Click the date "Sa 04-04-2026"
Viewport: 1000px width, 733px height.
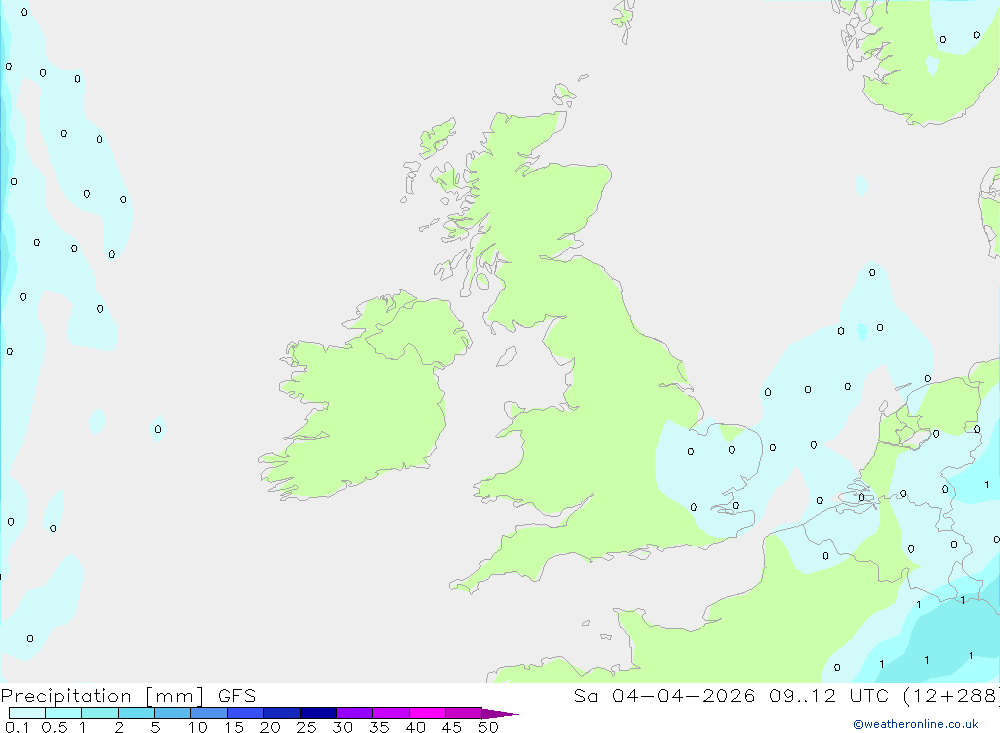tap(665, 695)
